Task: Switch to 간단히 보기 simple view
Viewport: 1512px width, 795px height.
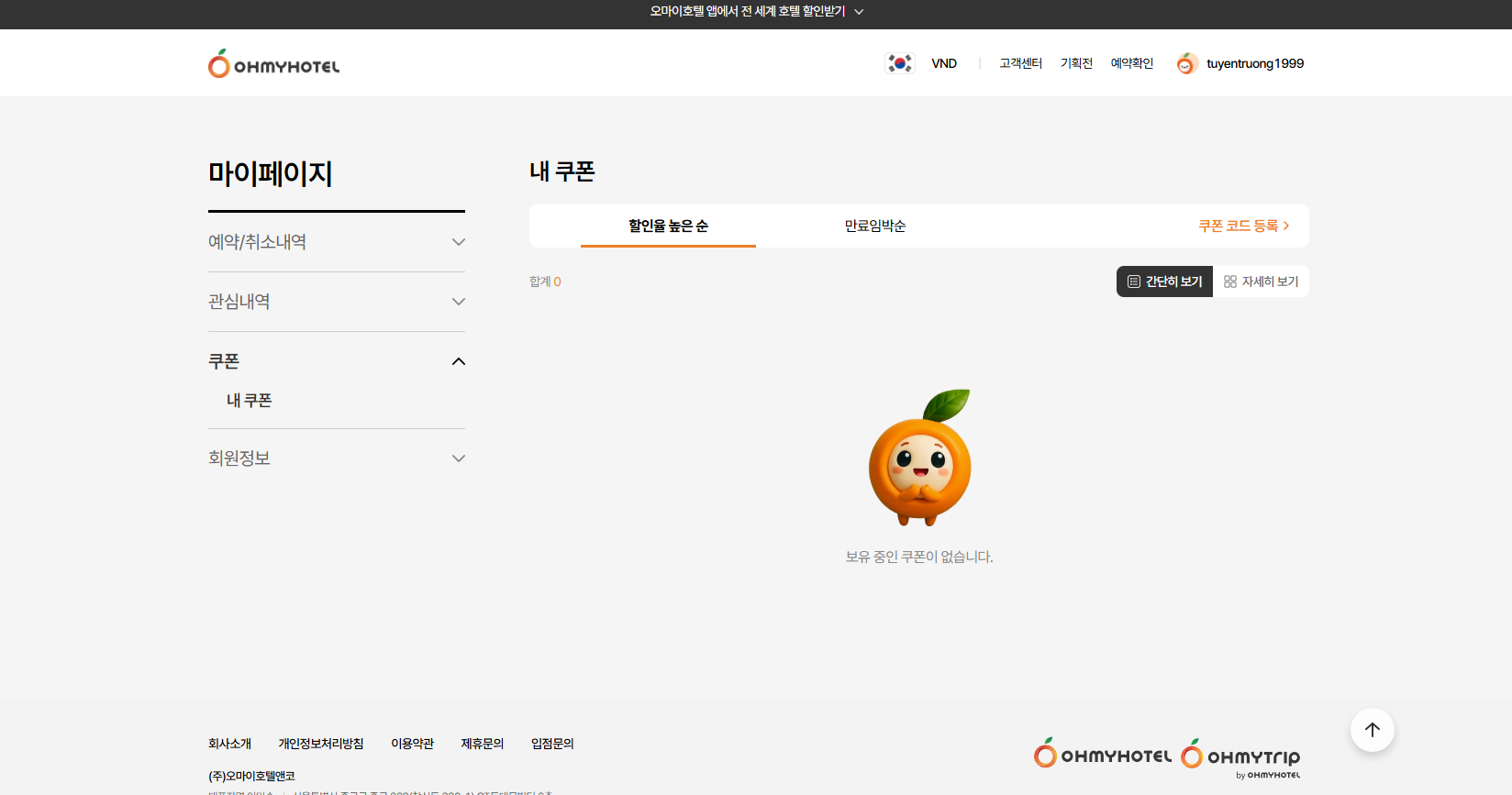Action: click(x=1164, y=282)
